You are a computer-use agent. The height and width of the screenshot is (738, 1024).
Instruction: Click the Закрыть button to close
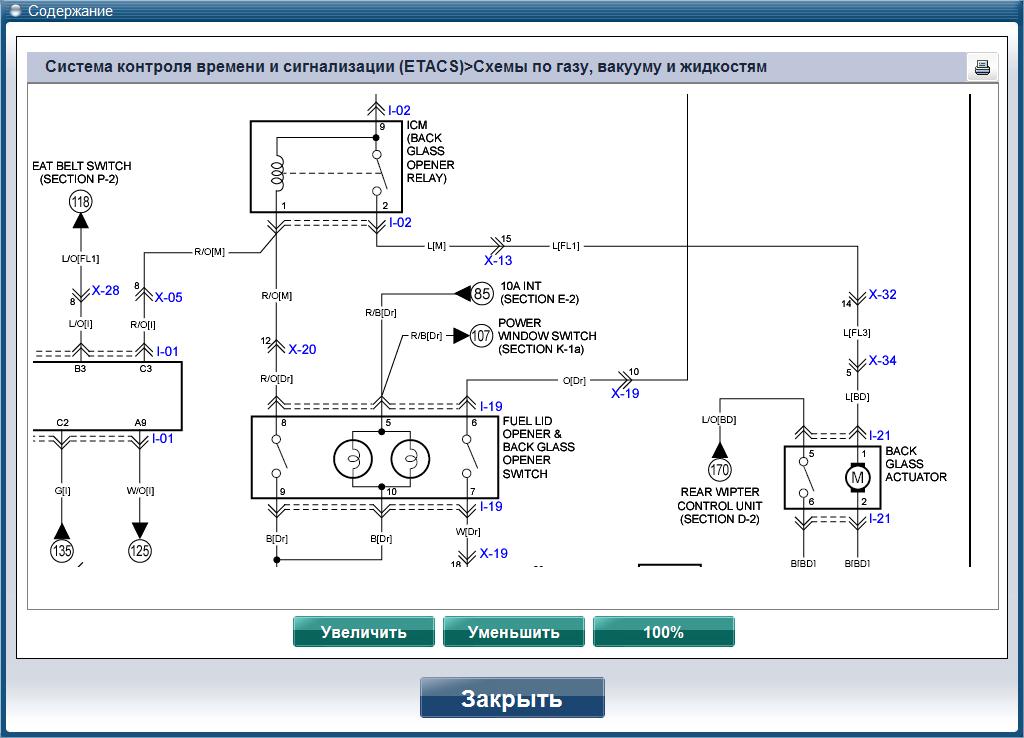click(x=512, y=698)
